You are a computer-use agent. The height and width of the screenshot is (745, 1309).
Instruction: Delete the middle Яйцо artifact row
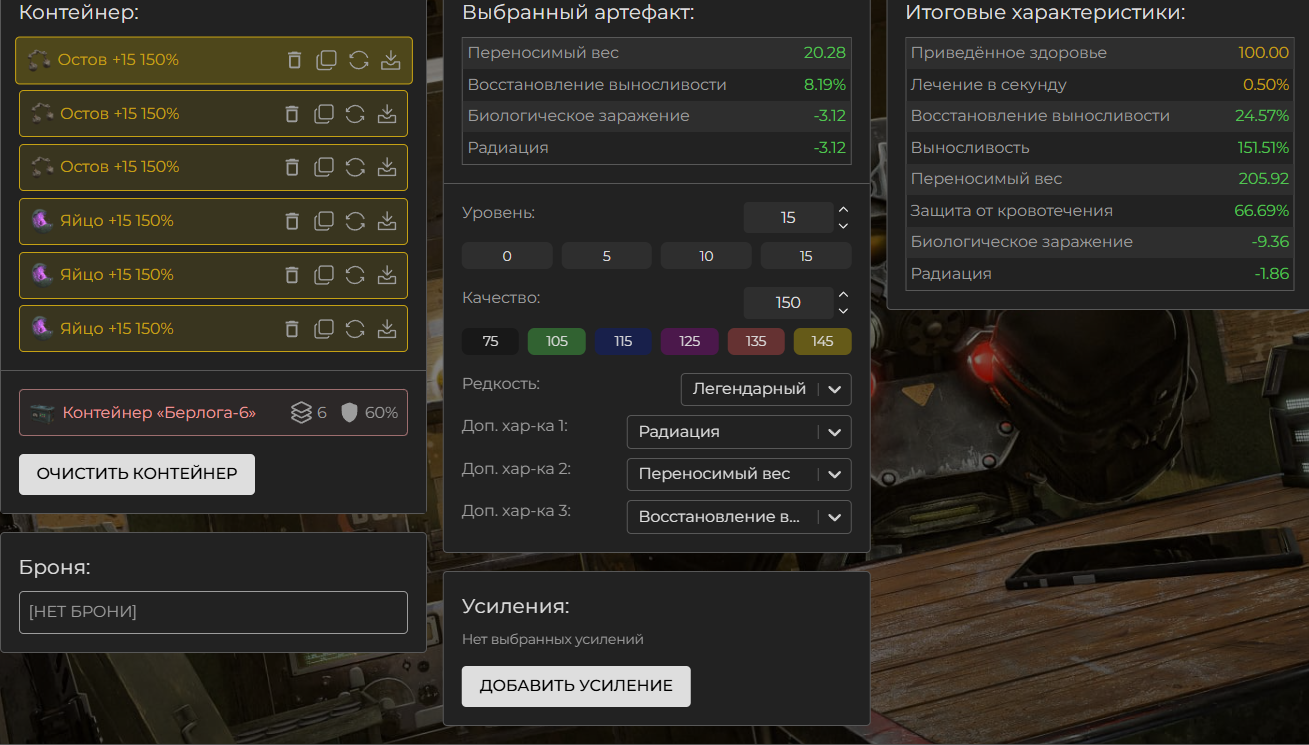click(292, 275)
